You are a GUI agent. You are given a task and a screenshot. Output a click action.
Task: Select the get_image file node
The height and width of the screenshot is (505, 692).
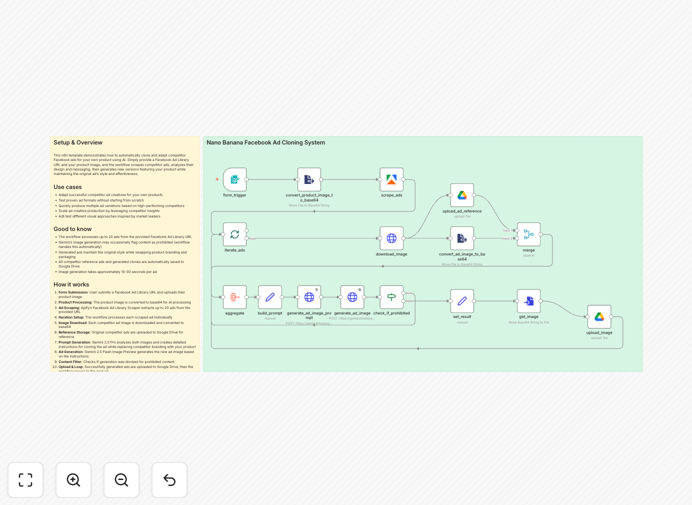click(x=529, y=301)
